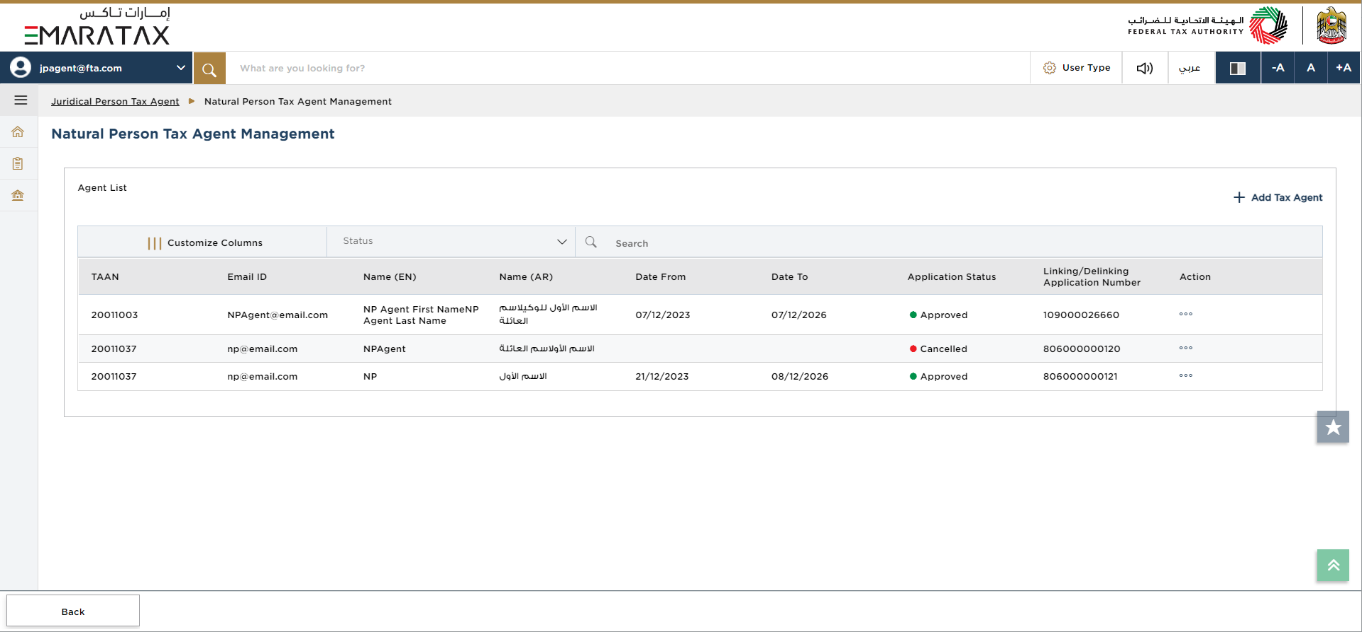1362x632 pixels.
Task: Click the Name (AR) column header
Action: click(526, 277)
